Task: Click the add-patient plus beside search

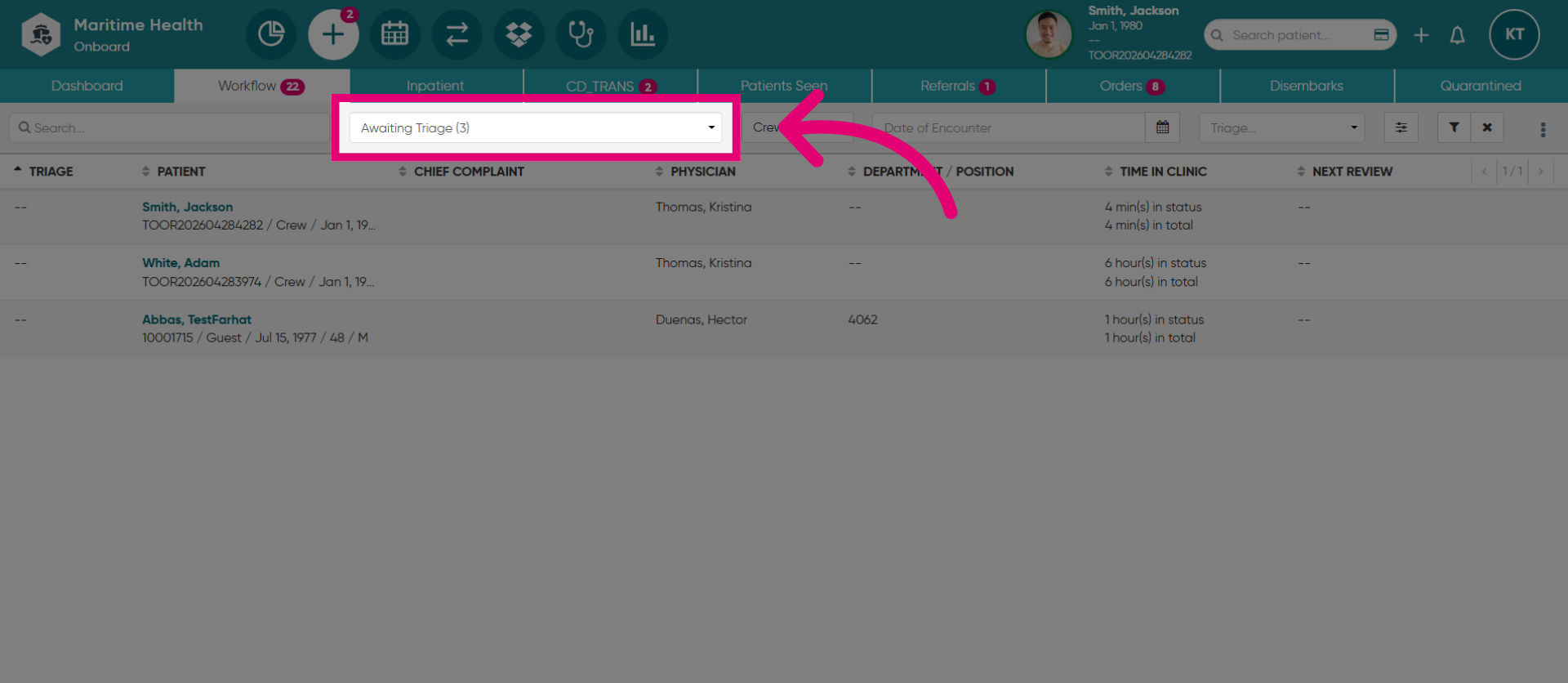Action: [x=1421, y=34]
